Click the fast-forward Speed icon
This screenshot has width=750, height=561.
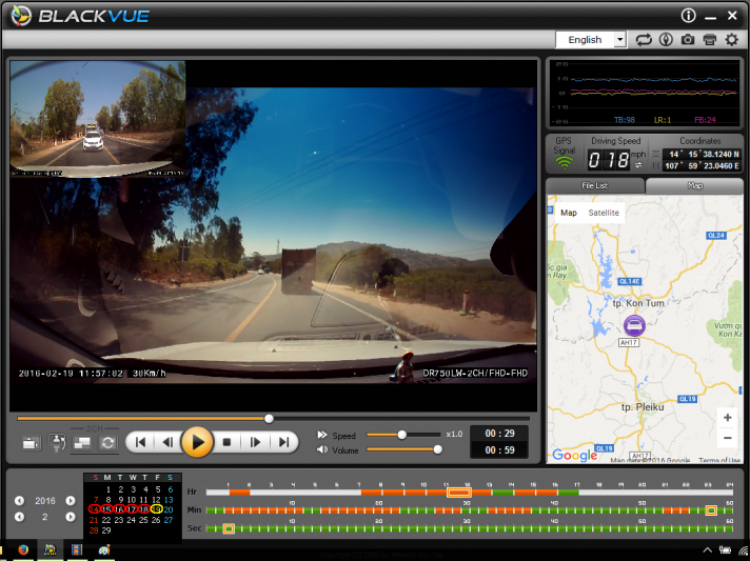click(x=322, y=435)
